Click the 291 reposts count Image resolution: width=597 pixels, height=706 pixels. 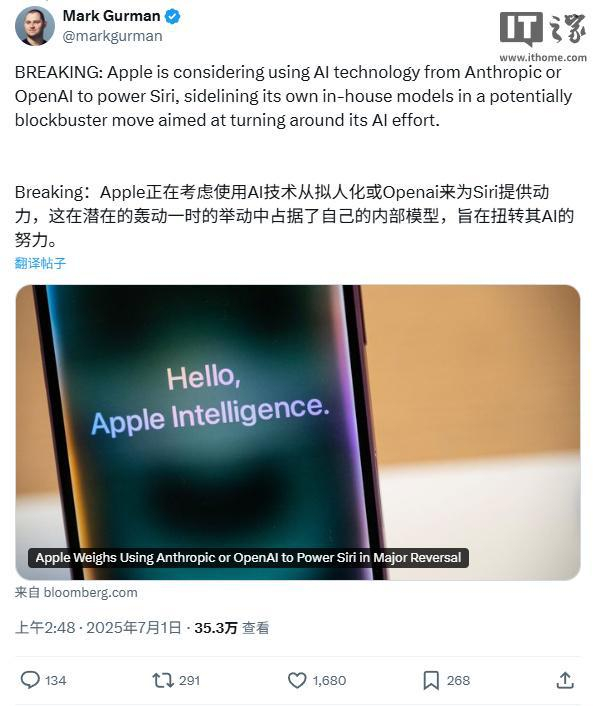tap(189, 680)
